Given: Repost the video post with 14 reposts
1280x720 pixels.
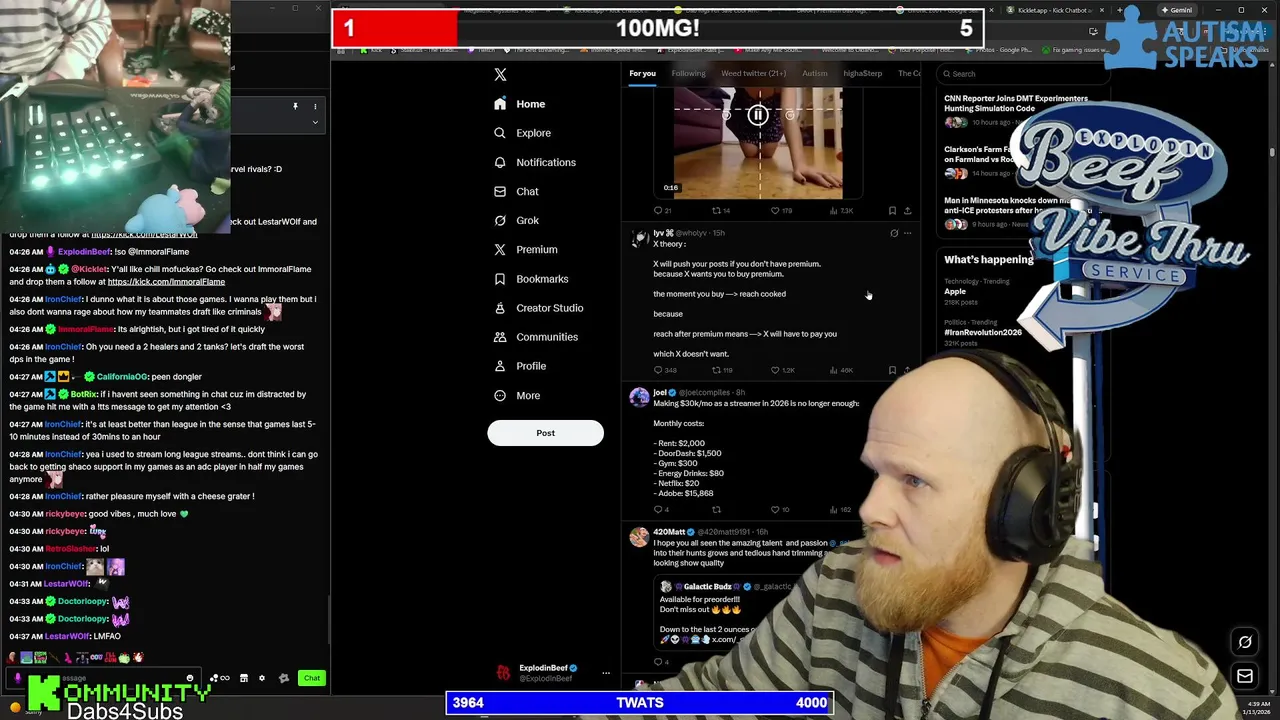Looking at the screenshot, I should coord(720,211).
